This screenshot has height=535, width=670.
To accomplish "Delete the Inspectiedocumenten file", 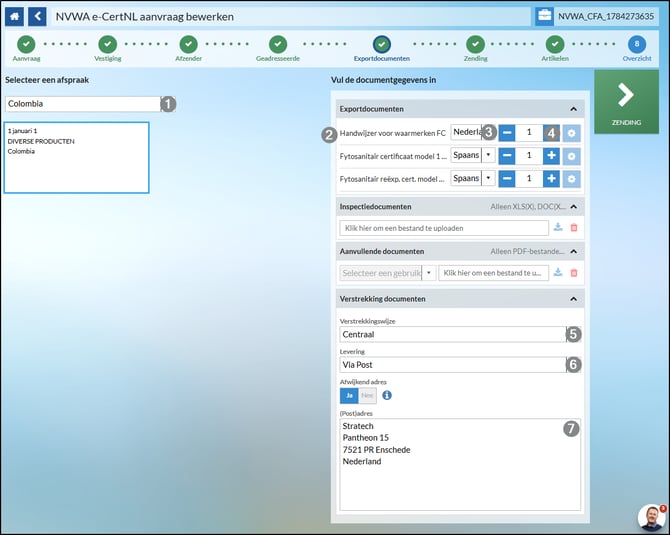I will (574, 228).
